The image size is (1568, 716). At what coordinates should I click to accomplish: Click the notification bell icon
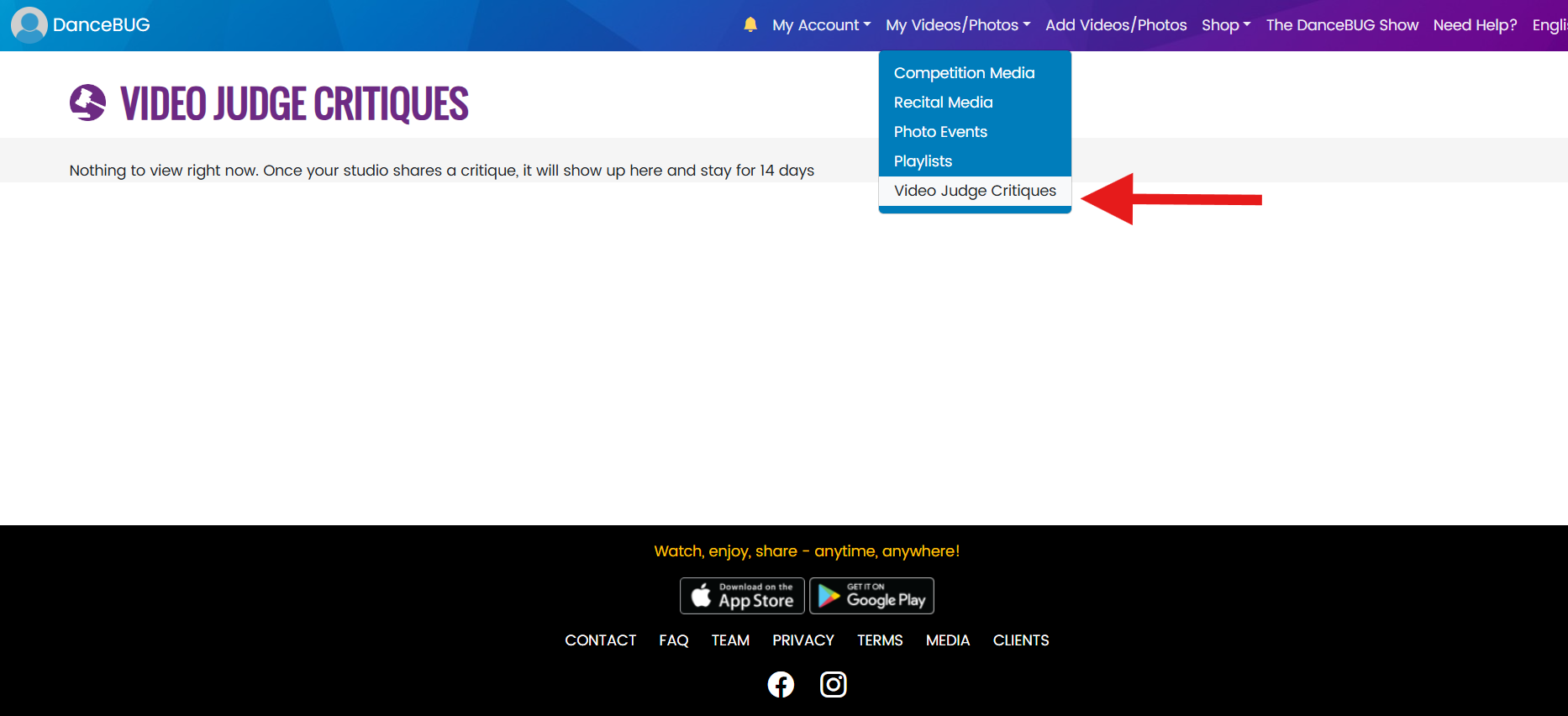point(750,24)
